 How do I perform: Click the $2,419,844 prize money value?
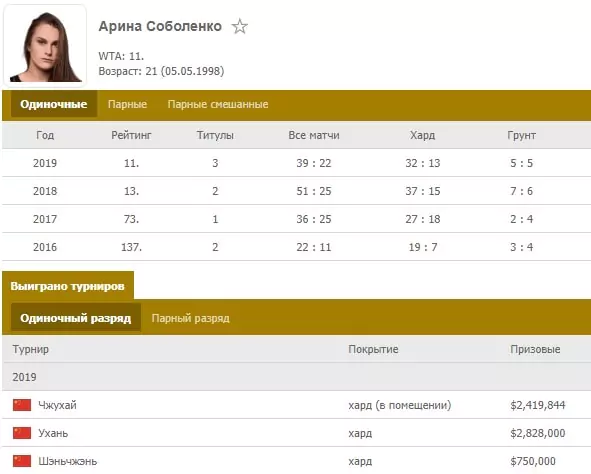(538, 405)
